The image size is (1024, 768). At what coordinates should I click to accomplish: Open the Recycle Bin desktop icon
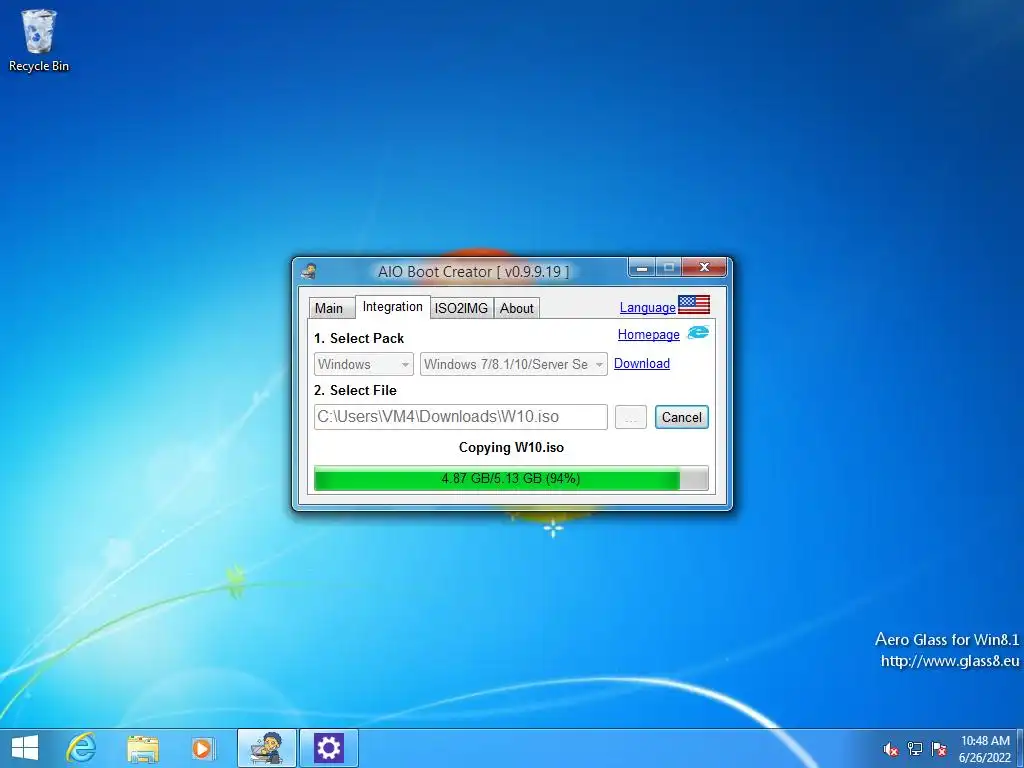(39, 40)
